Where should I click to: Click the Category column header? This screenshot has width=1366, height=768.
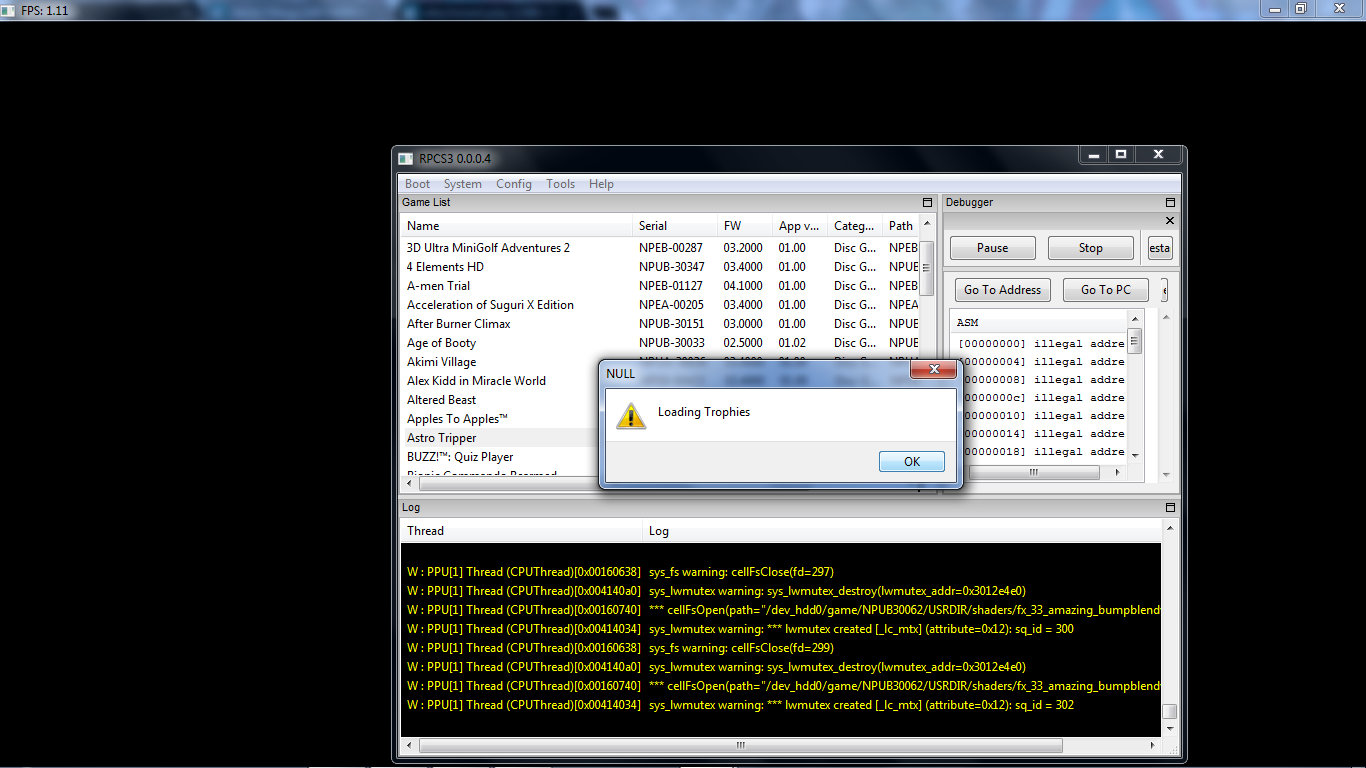[855, 226]
